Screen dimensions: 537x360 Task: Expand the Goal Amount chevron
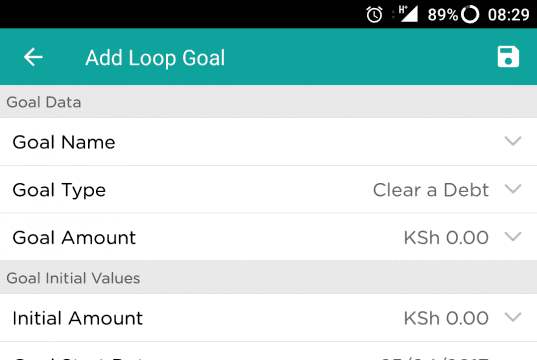click(x=513, y=236)
